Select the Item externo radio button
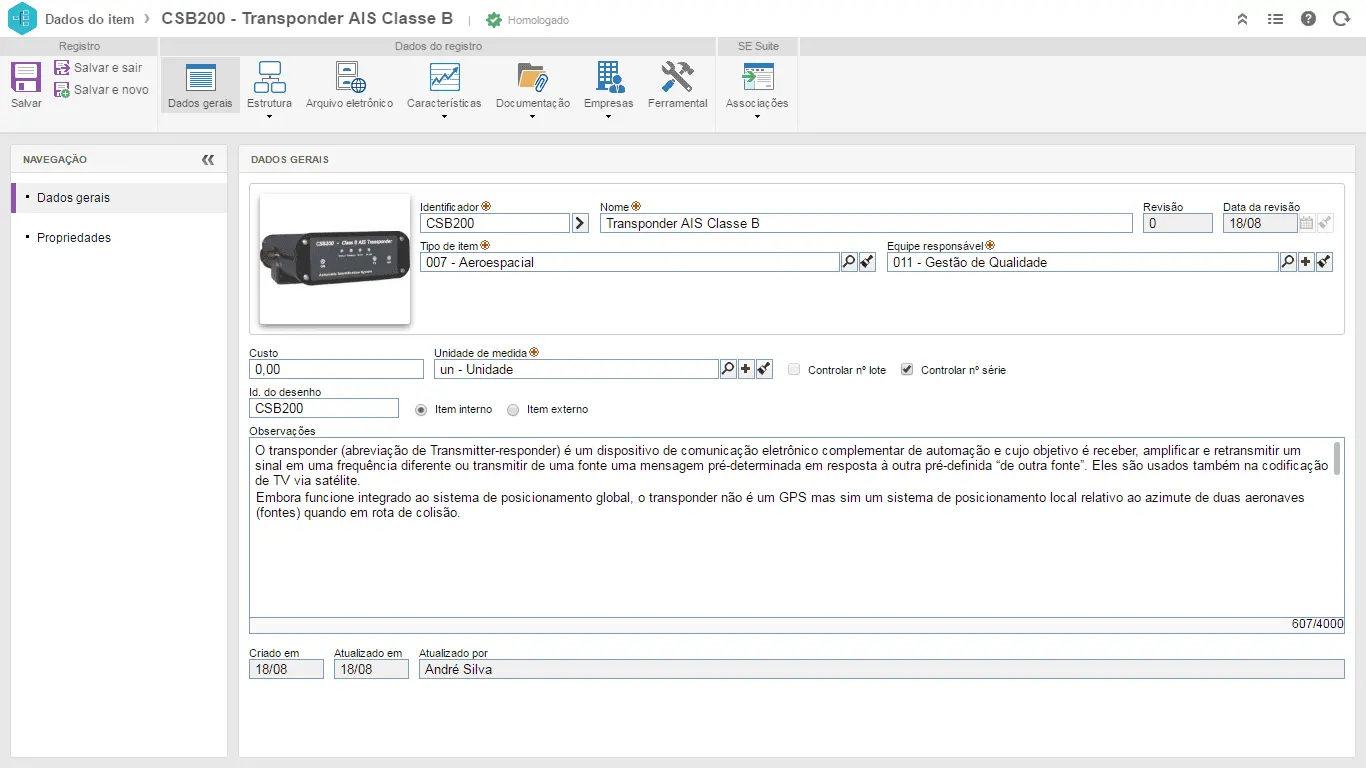The width and height of the screenshot is (1366, 768). [x=514, y=409]
